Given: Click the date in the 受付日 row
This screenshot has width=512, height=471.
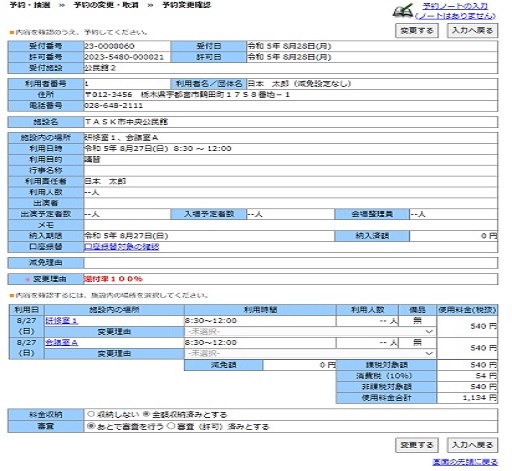Looking at the screenshot, I should pyautogui.click(x=289, y=46).
